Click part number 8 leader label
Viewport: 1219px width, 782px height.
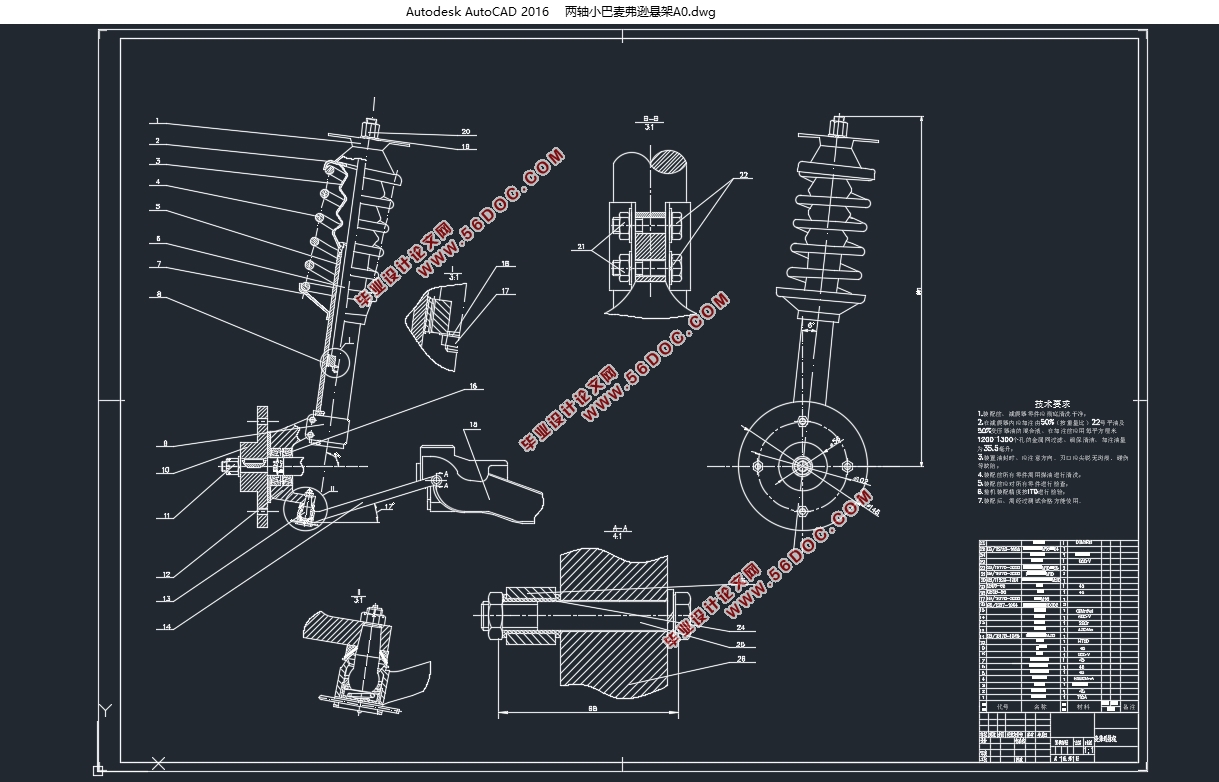[158, 294]
